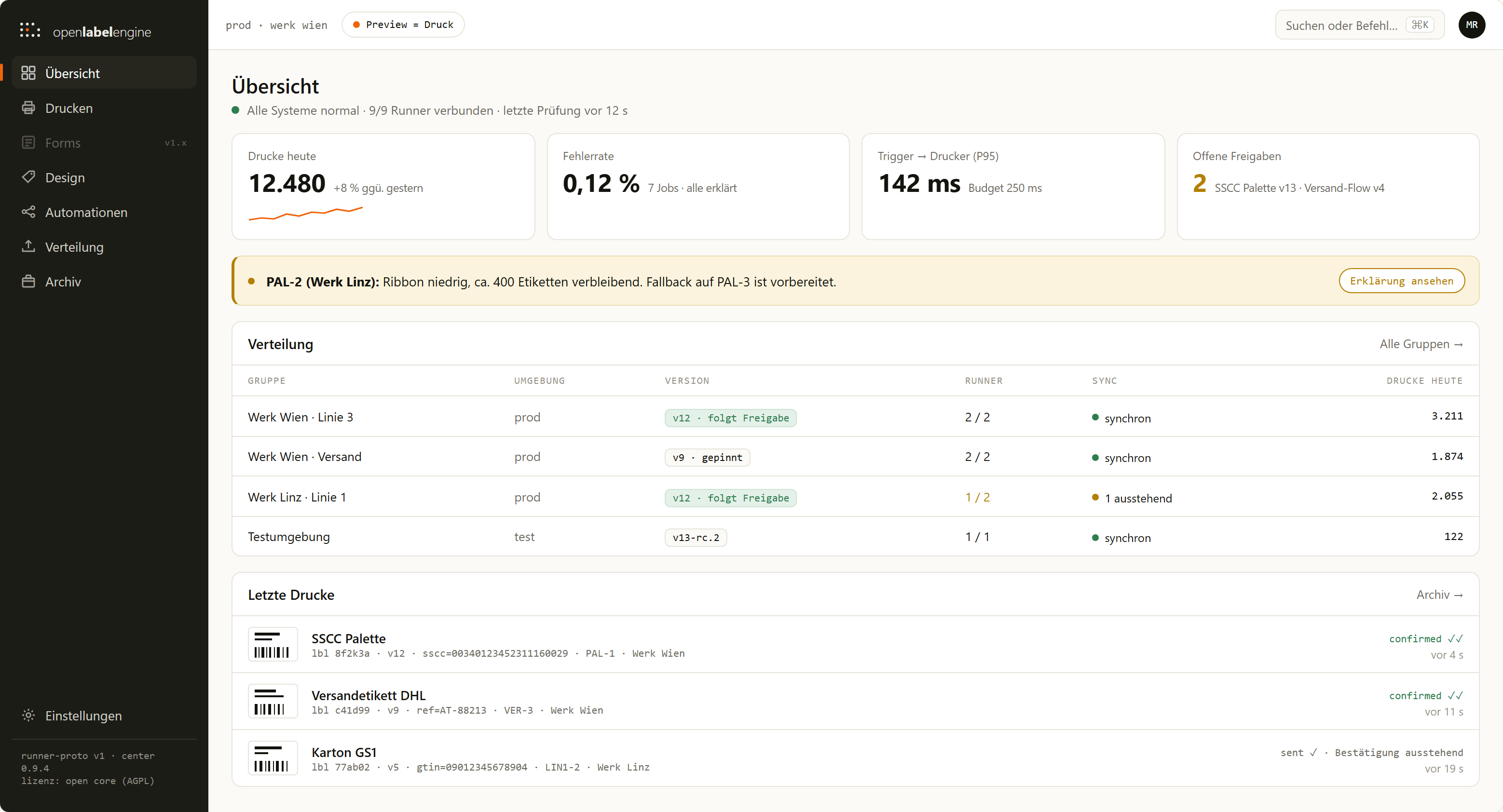Click the Versandetikett DHL barcode thumbnail

(x=273, y=701)
